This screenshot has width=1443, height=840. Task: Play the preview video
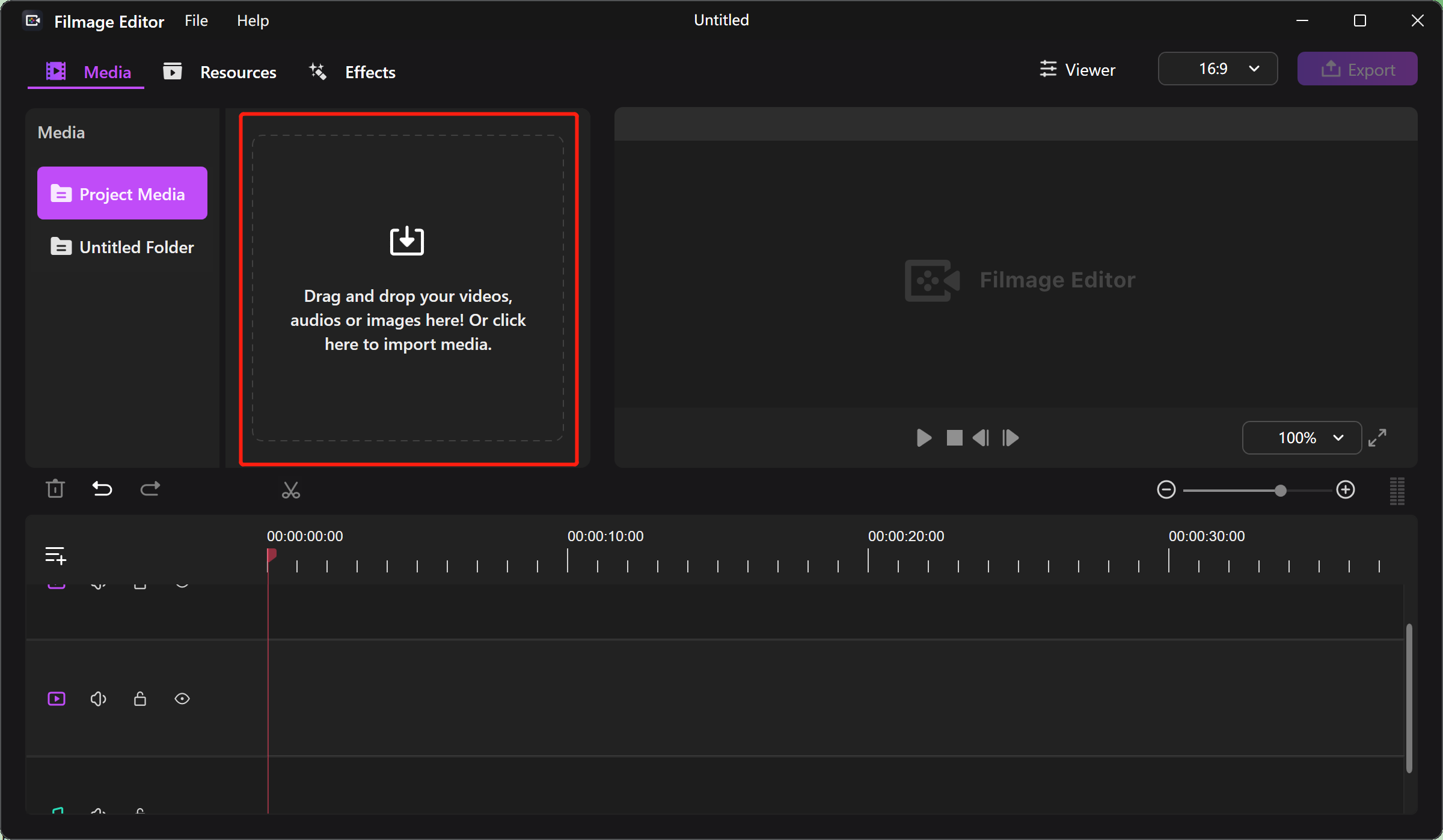[924, 438]
